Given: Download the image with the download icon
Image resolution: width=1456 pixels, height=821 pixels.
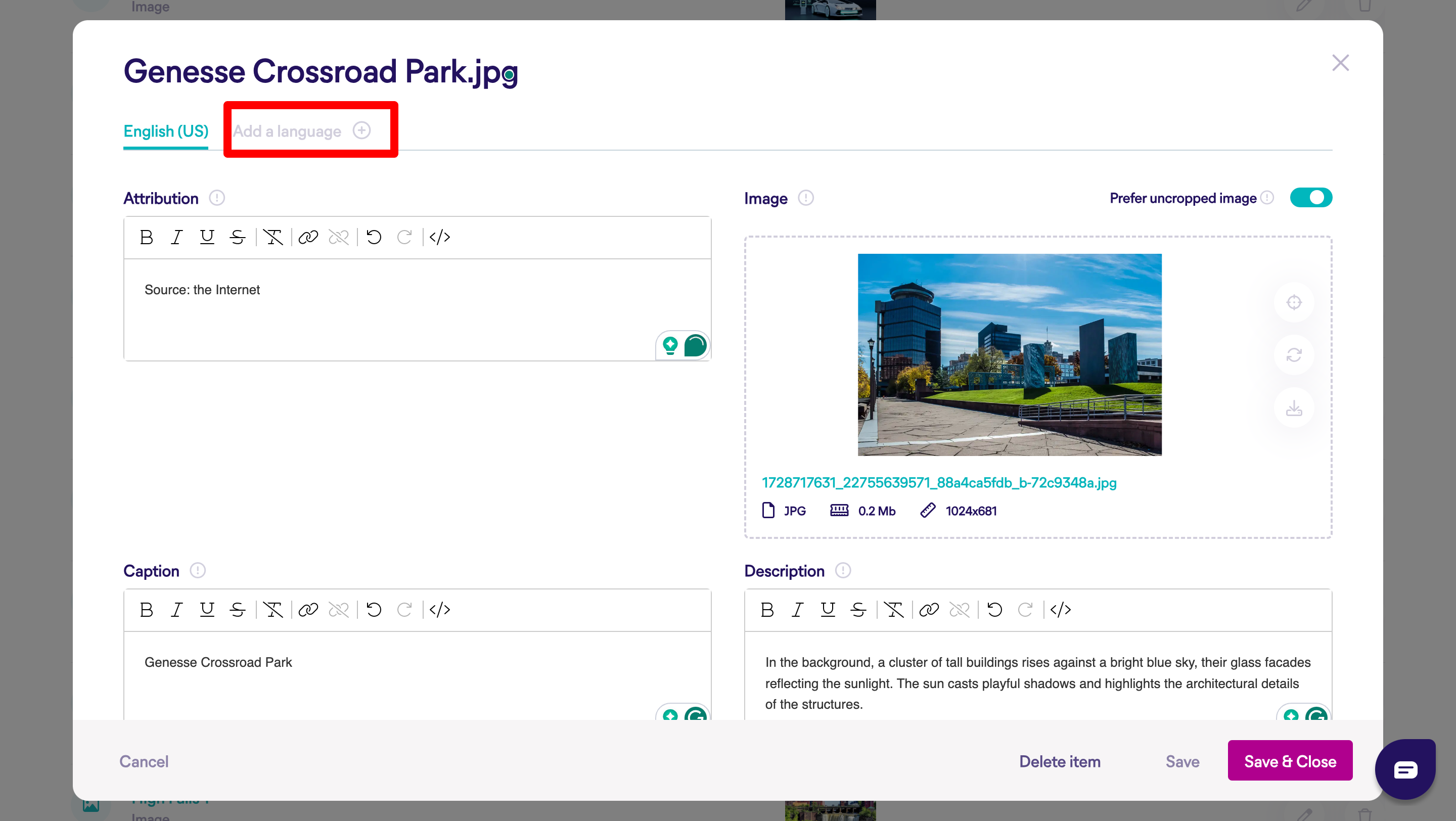Looking at the screenshot, I should pyautogui.click(x=1294, y=408).
